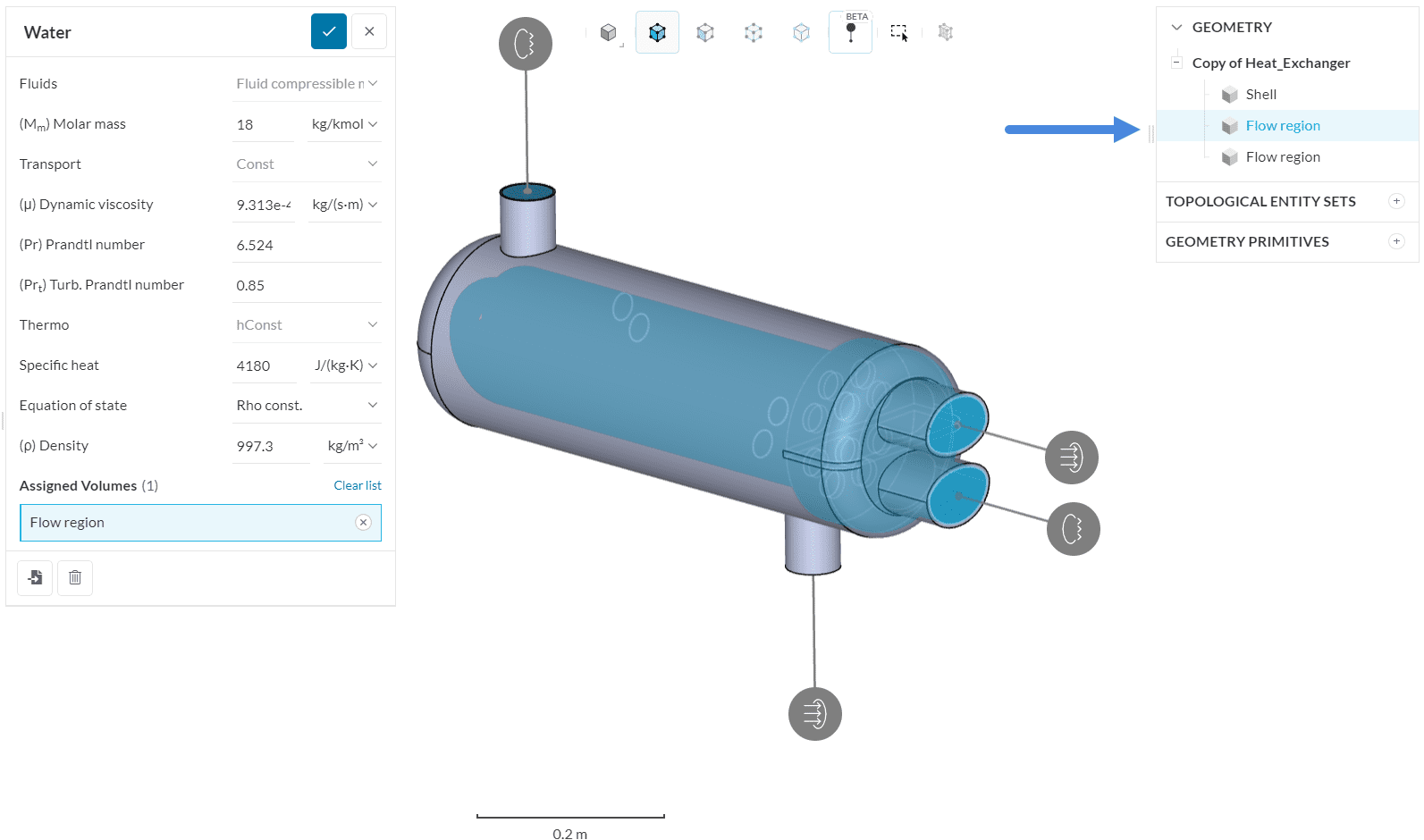
Task: Expand TOPOLOGICAL ENTITY SETS with plus button
Action: click(x=1396, y=201)
